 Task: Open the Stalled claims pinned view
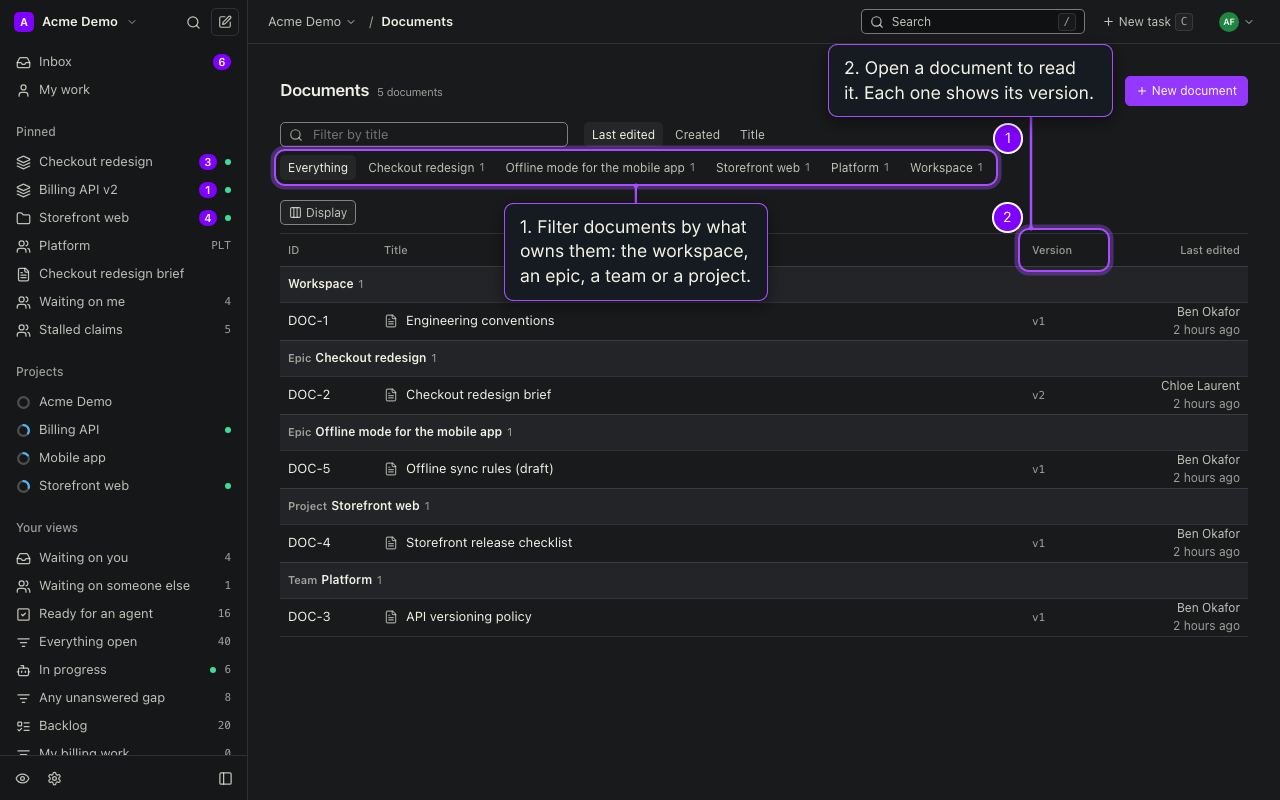pos(124,330)
